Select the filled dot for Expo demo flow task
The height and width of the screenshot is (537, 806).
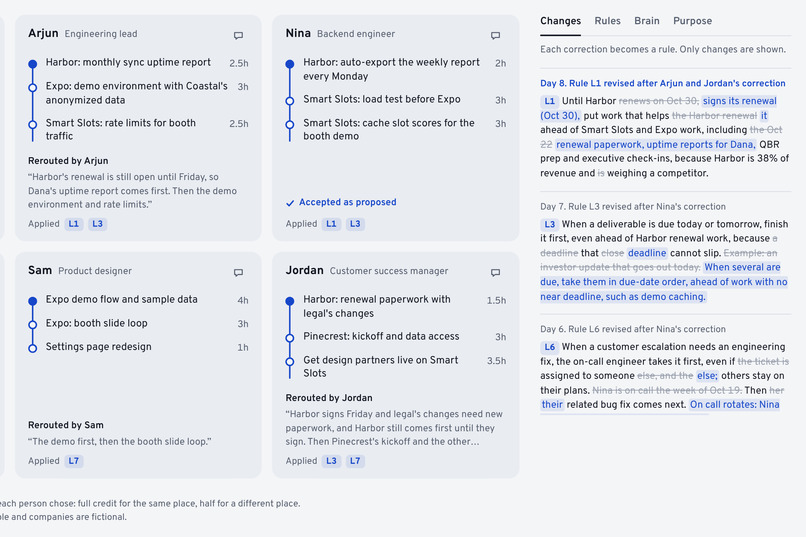coord(32,301)
